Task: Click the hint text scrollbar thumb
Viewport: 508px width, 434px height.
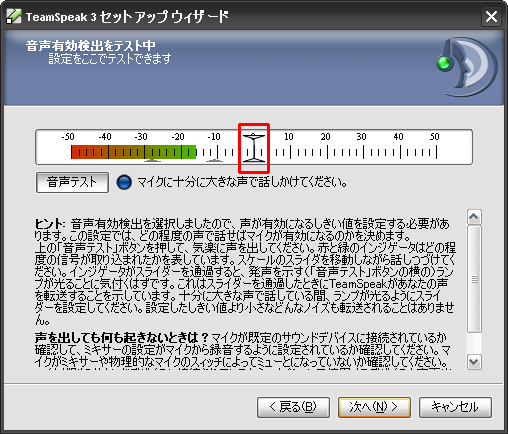Action: 474,279
